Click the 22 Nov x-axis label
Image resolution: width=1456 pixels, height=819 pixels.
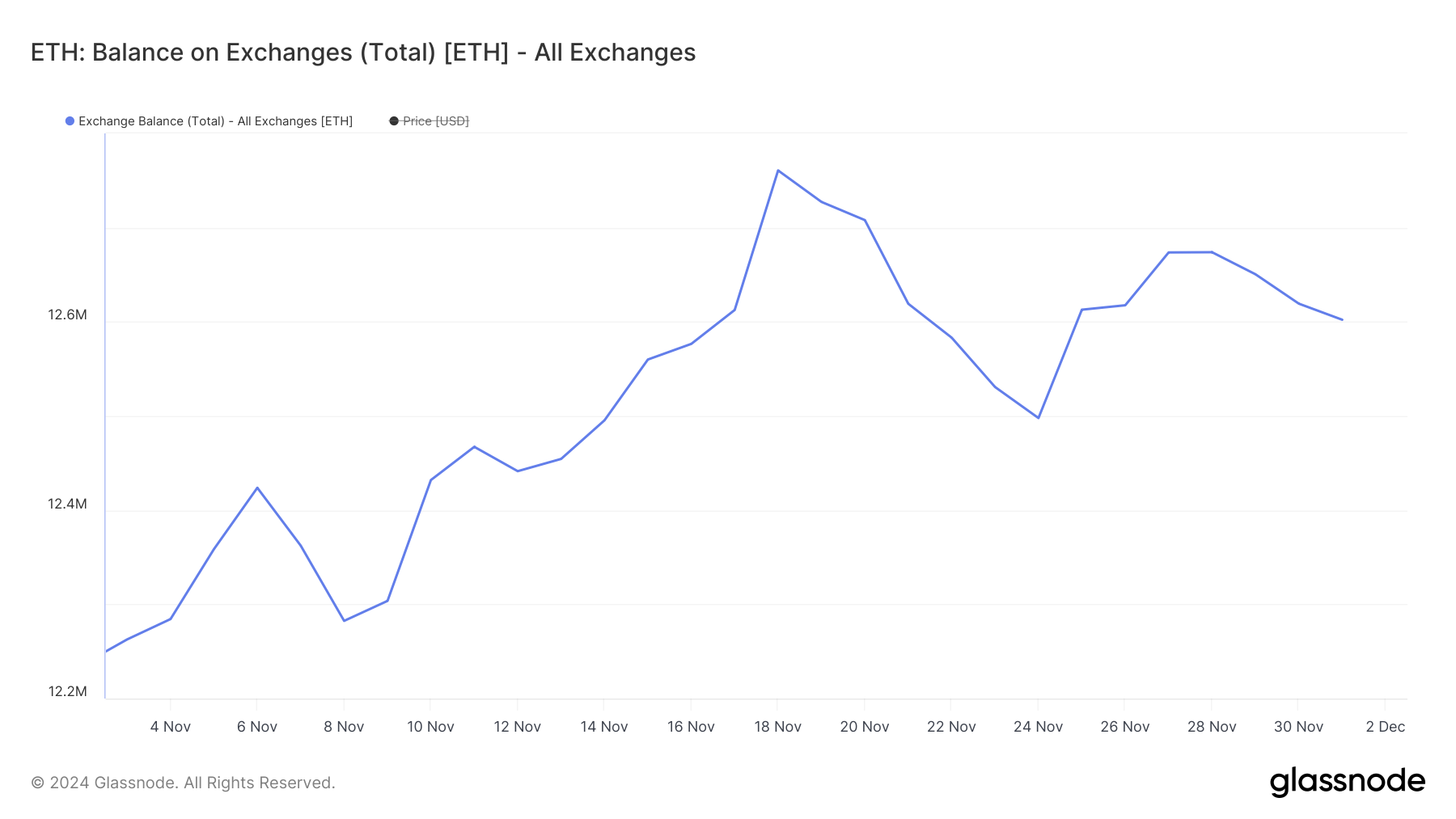[x=951, y=727]
